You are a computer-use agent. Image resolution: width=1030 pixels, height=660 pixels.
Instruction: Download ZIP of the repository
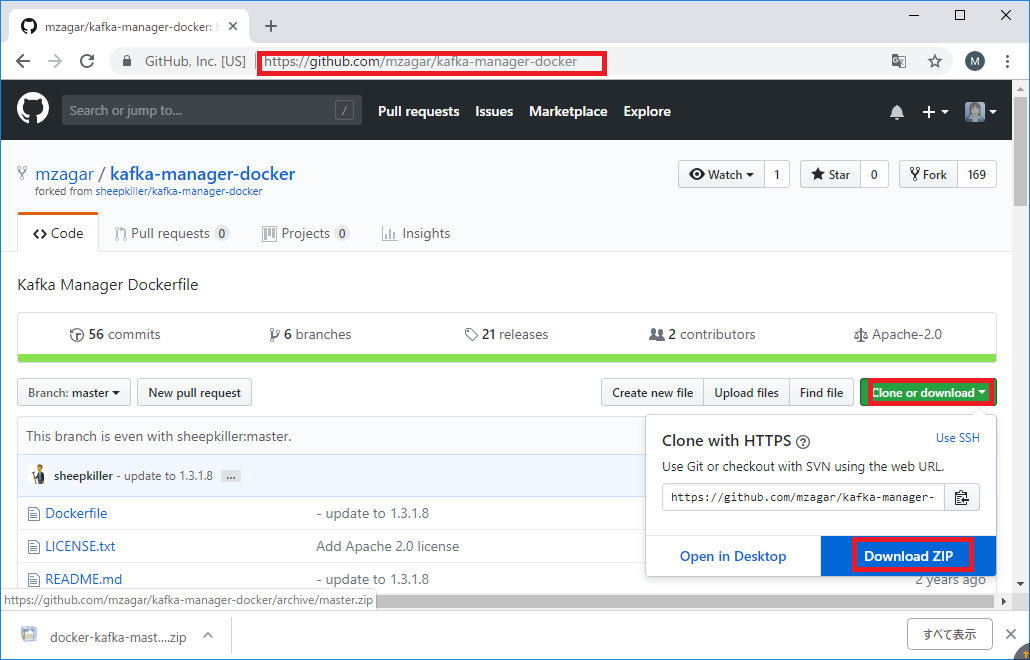tap(911, 555)
